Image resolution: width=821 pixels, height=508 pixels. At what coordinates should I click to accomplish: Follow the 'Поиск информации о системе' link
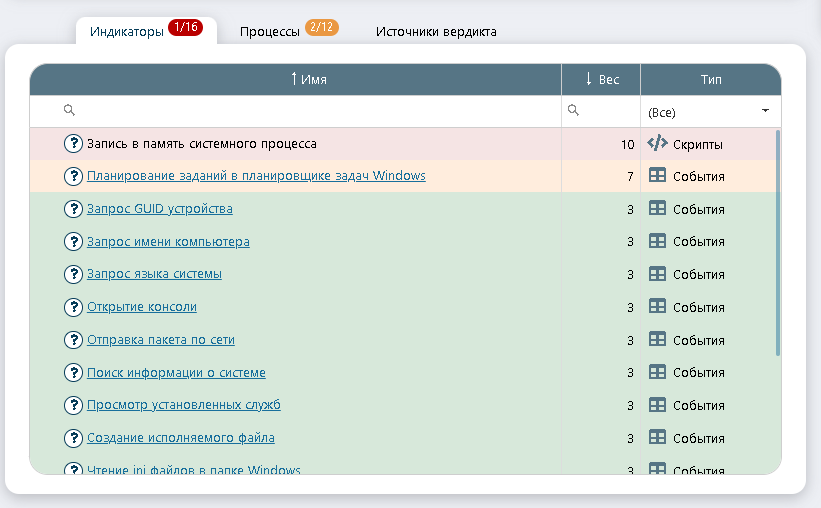176,373
